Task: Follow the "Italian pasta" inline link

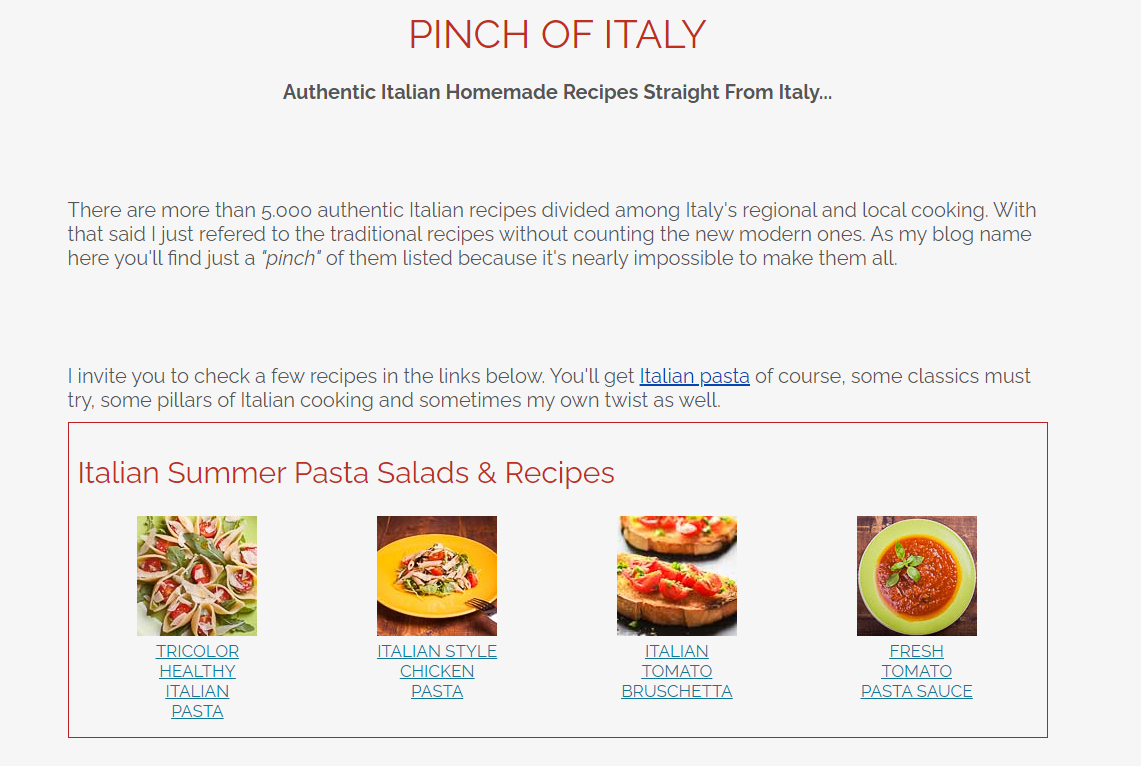Action: coord(694,377)
